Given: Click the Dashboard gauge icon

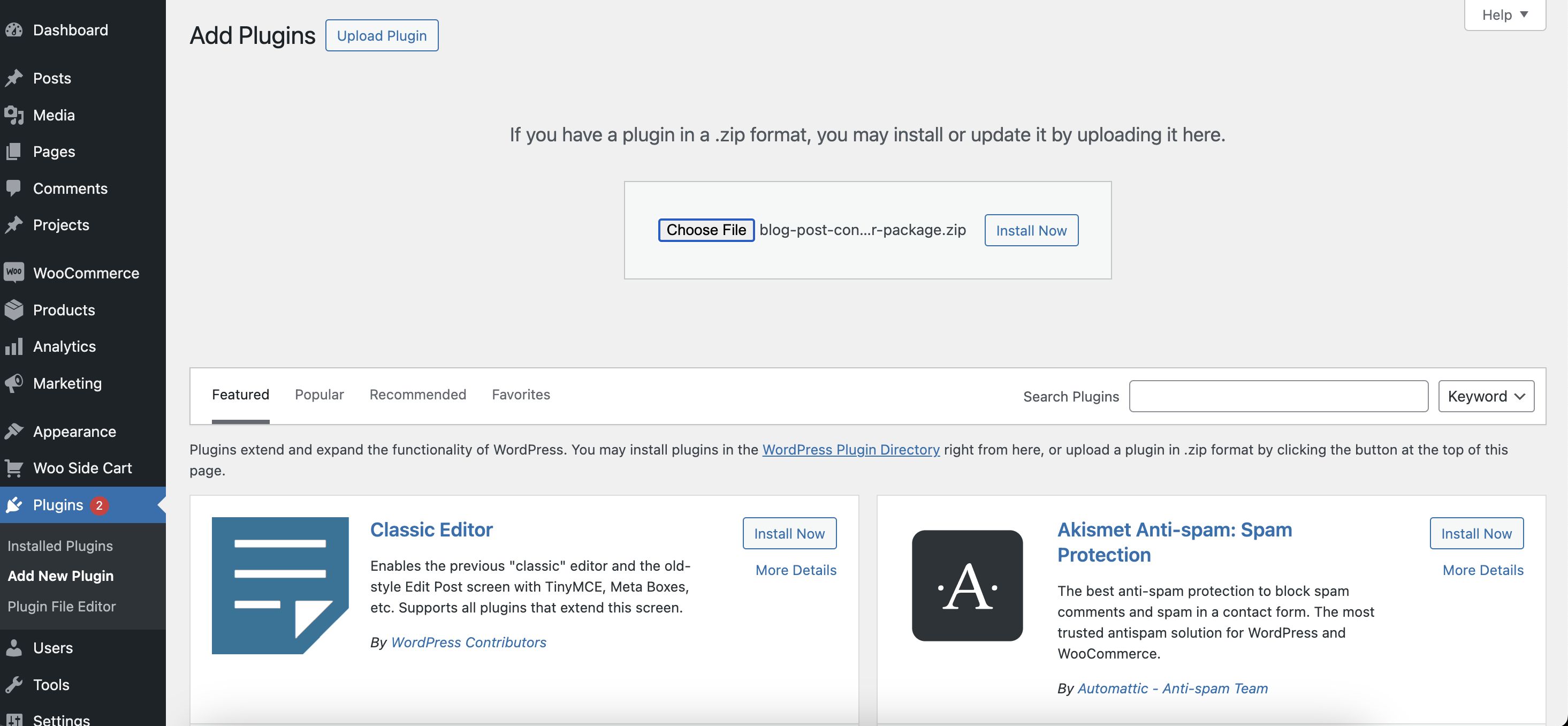Looking at the screenshot, I should [x=13, y=30].
